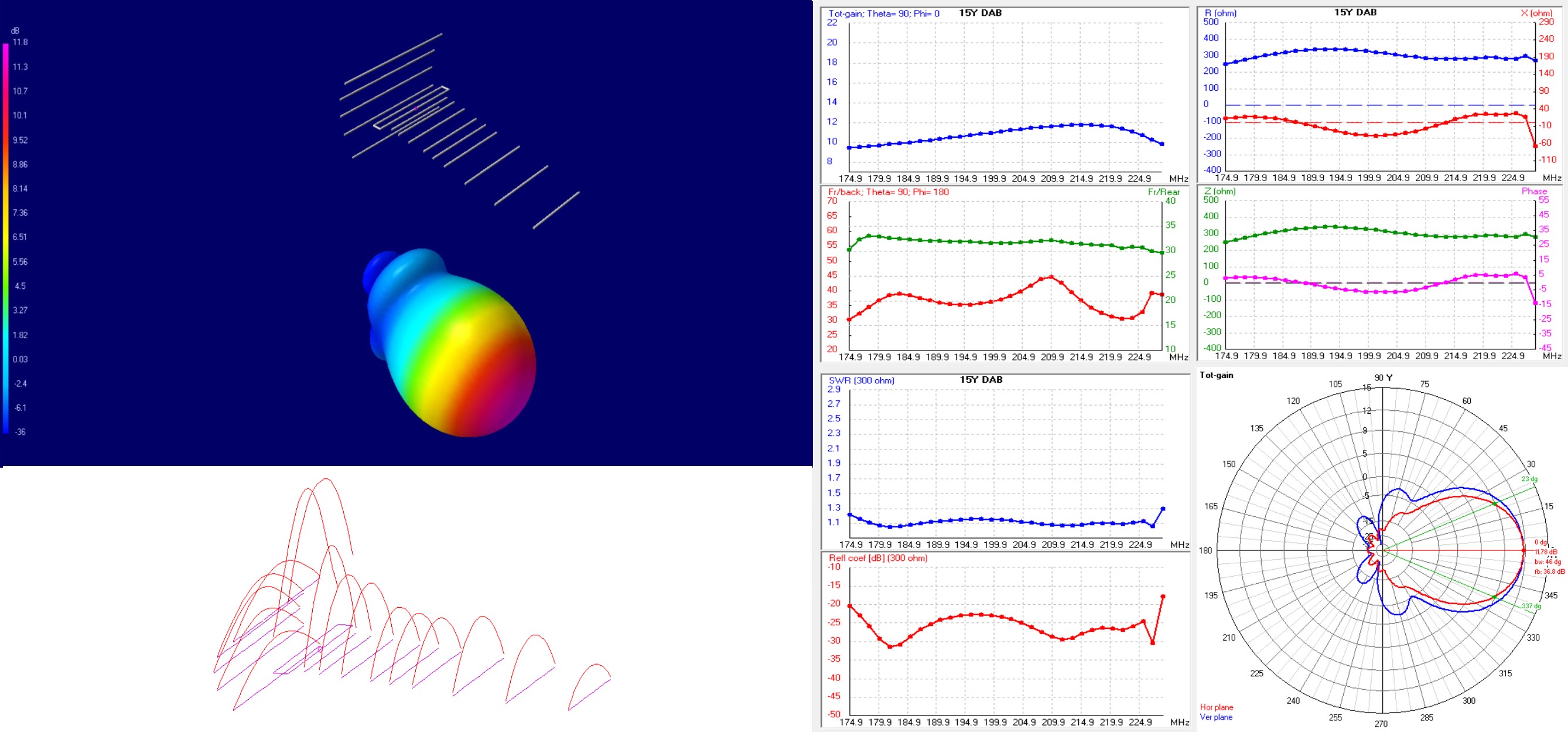Click the 'Tot-gain' label of the polar plot
The image size is (1568, 732).
coord(1216,375)
